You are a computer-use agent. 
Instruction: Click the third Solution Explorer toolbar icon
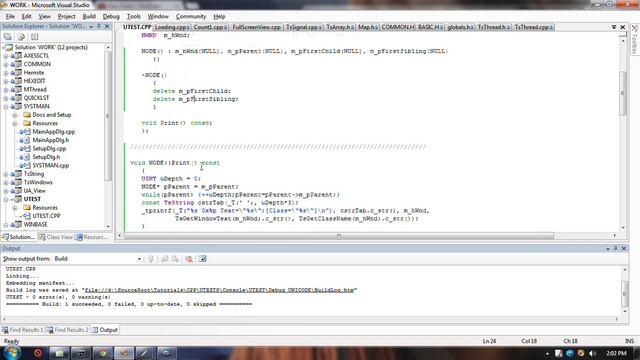[x=35, y=37]
